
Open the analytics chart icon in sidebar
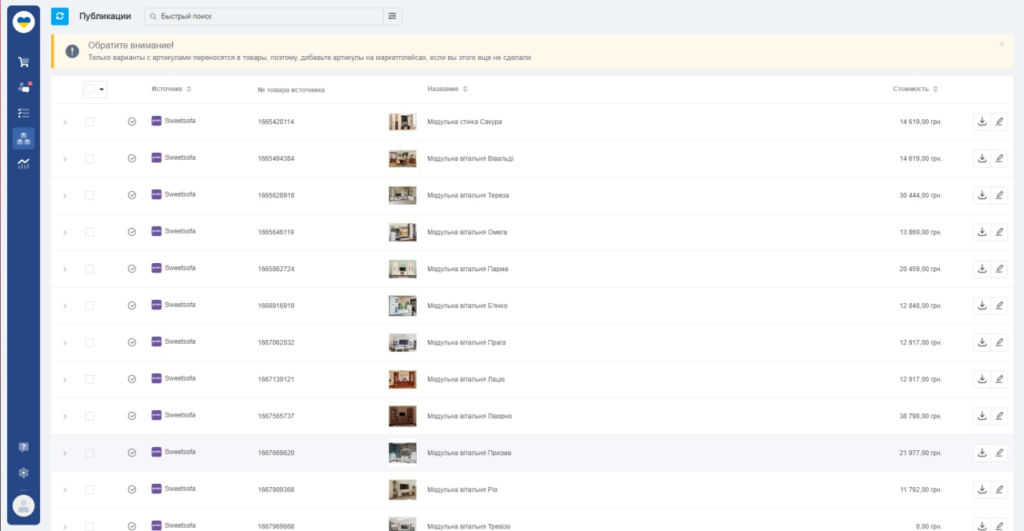click(23, 164)
